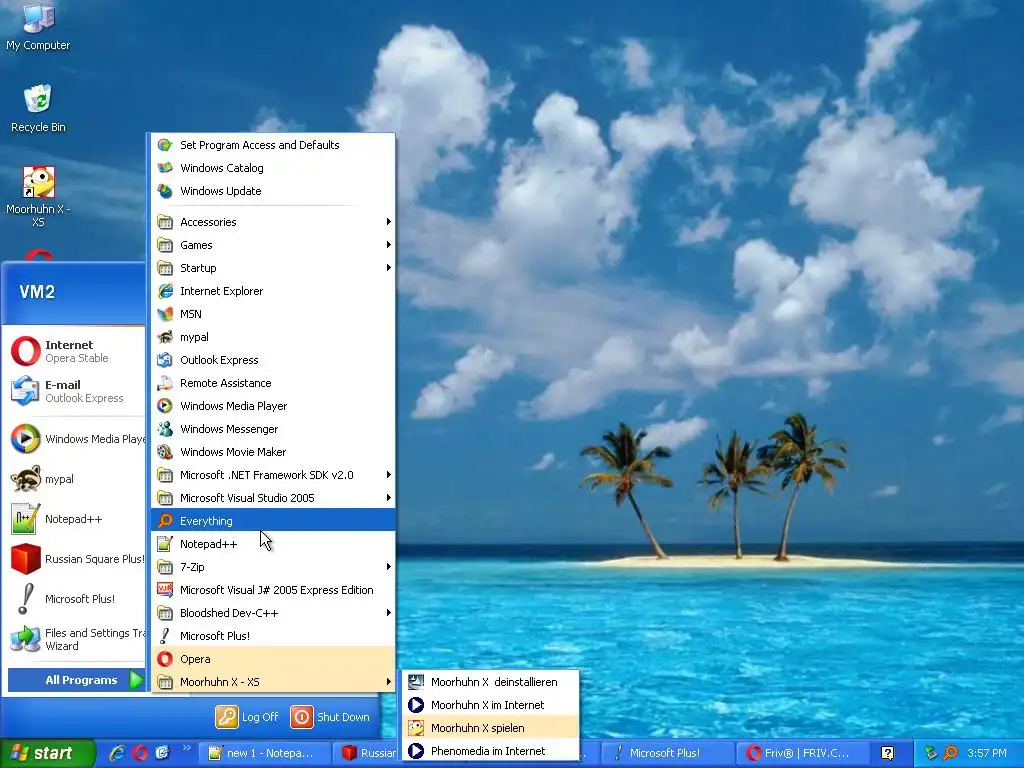
Task: Launch Notepad++ from Start menu left pane
Action: 76,519
